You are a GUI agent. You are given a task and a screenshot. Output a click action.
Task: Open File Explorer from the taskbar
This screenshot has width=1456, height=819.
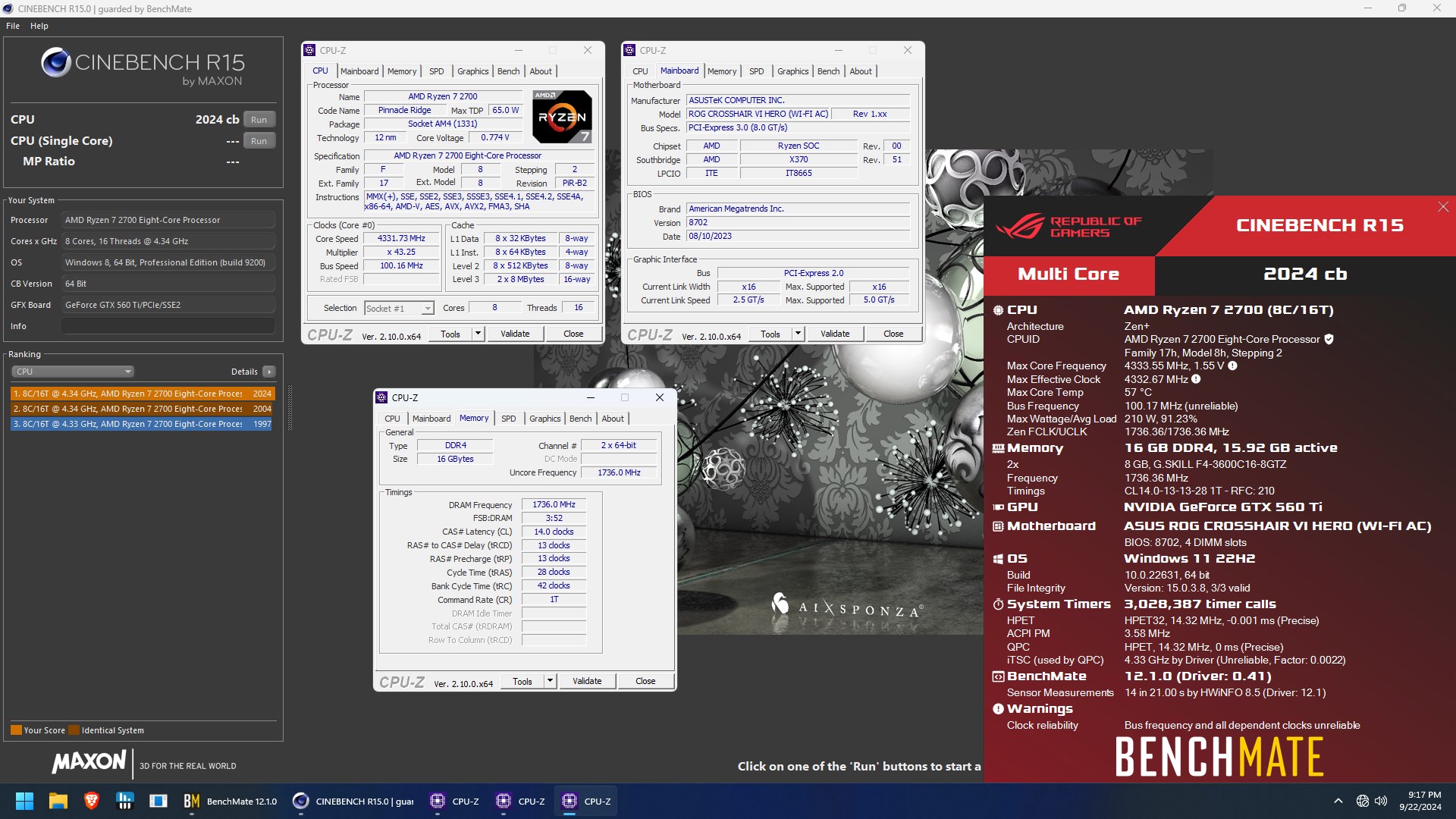(58, 801)
